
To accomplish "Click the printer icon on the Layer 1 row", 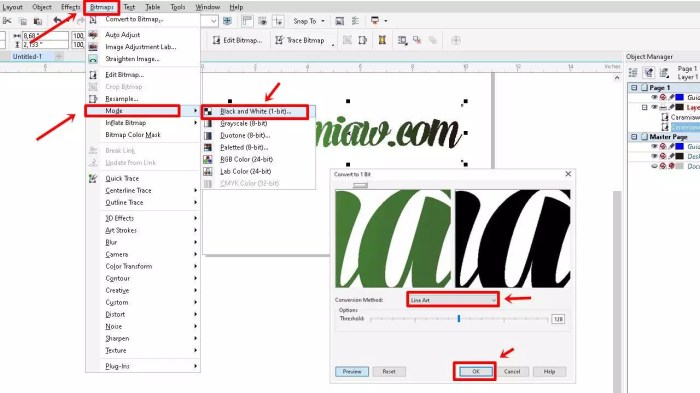I will pos(663,107).
